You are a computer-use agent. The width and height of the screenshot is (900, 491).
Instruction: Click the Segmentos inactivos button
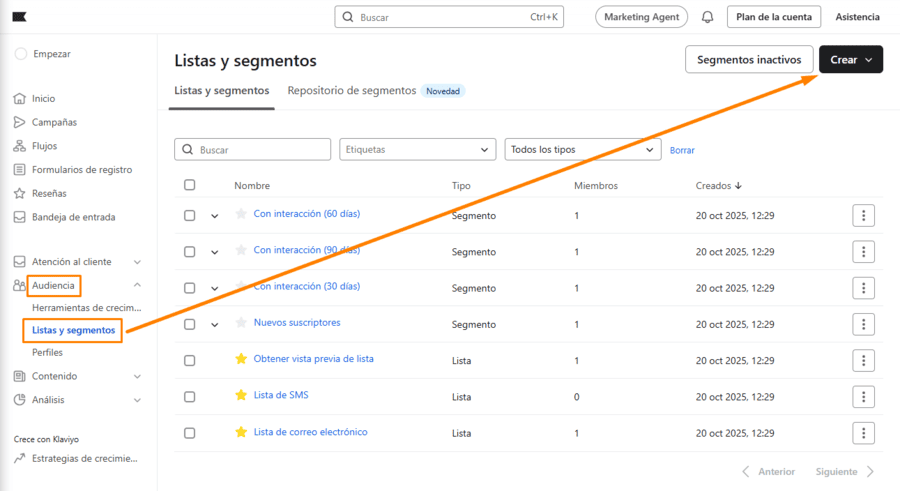[748, 60]
